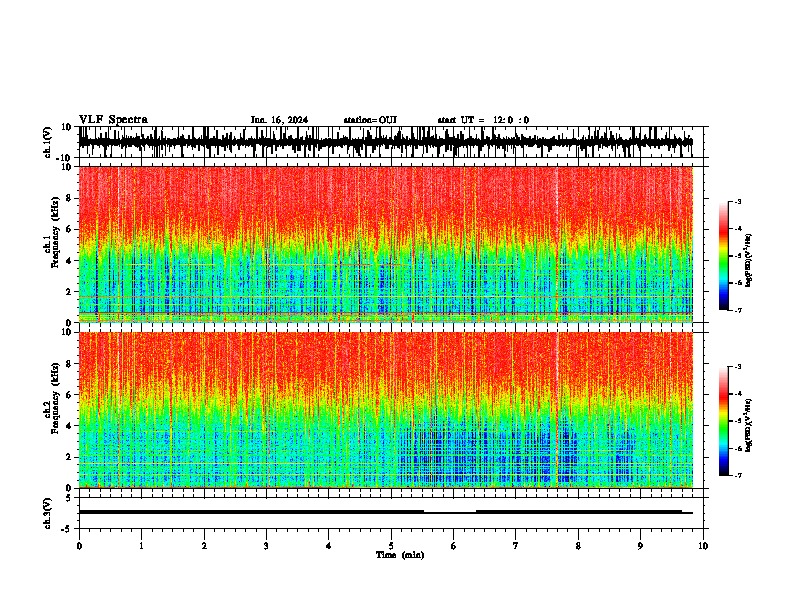Image resolution: width=792 pixels, height=612 pixels.
Task: Click the "station=OUJ" header label
Action: (x=370, y=120)
